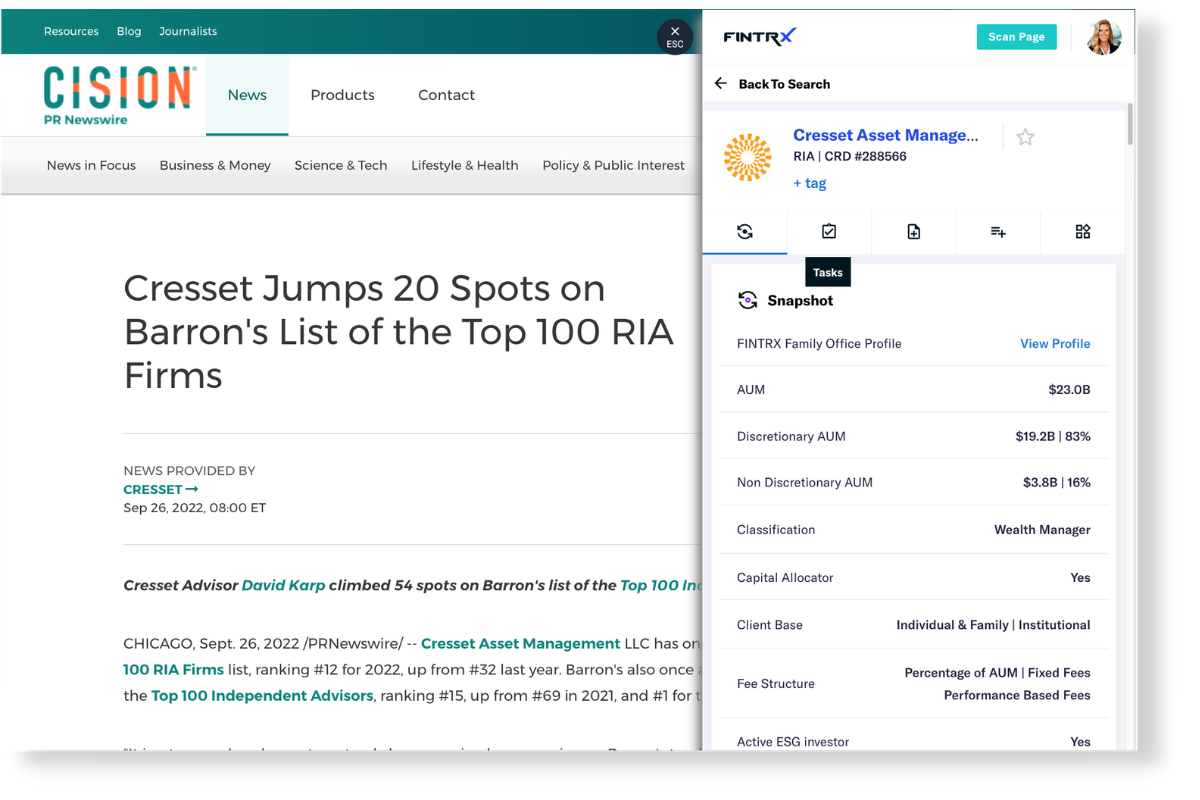Screen dimensions: 1200x800
Task: Click the Discretionary AUM value $19.2B | 83%
Action: click(x=1053, y=436)
